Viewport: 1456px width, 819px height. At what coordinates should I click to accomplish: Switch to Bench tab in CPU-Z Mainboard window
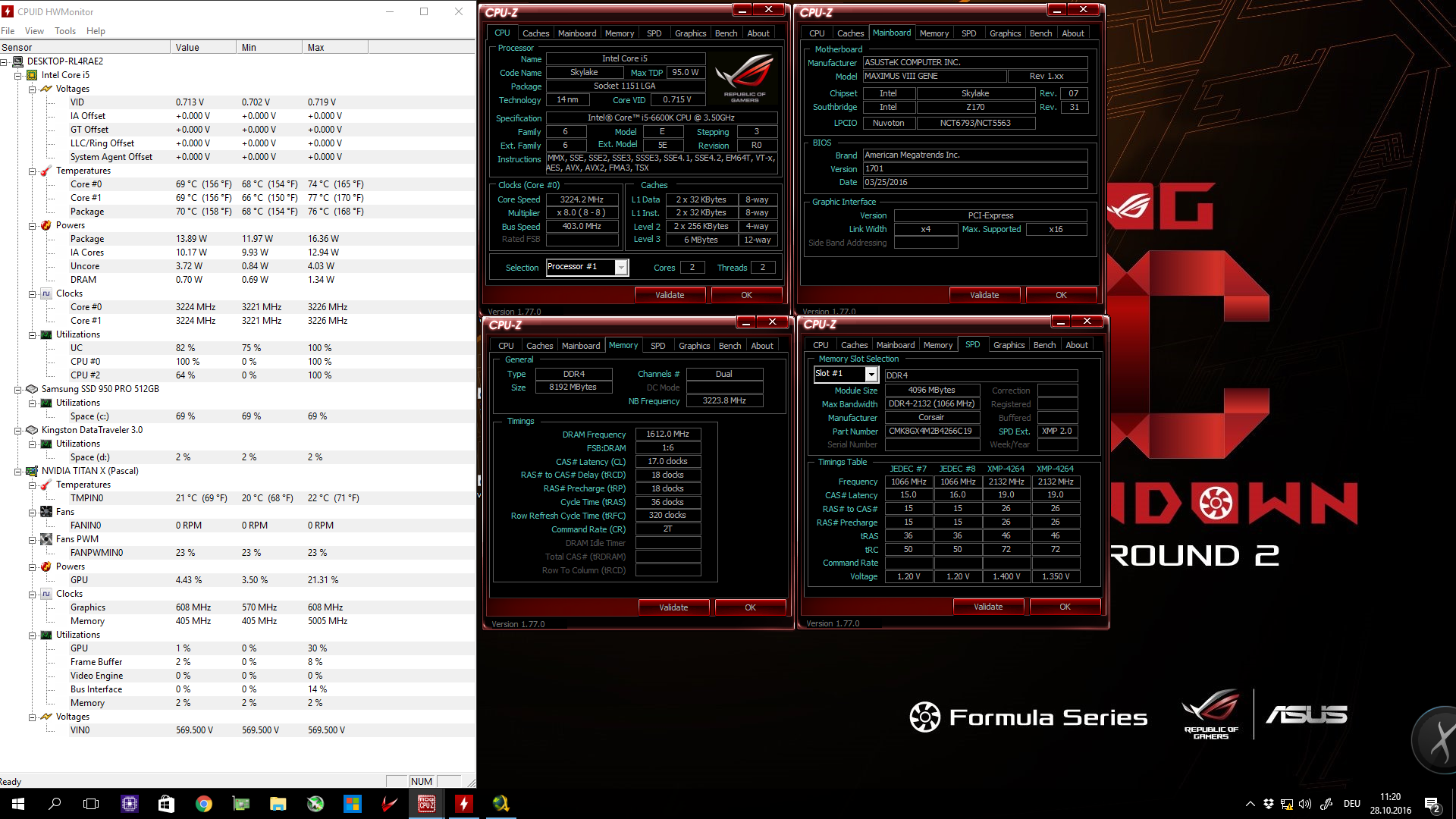tap(1040, 33)
